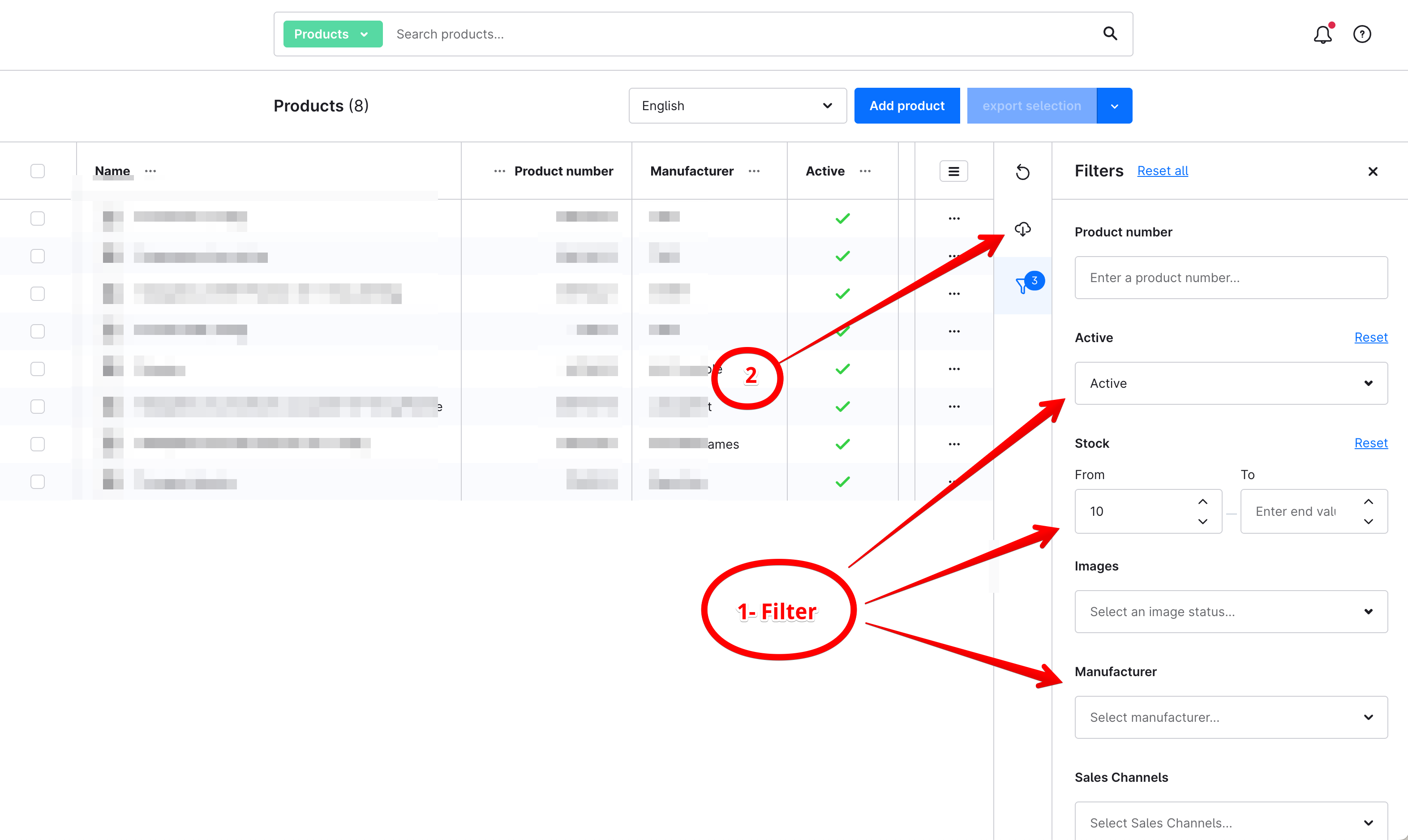
Task: Decrease the Stock From value
Action: (1203, 521)
